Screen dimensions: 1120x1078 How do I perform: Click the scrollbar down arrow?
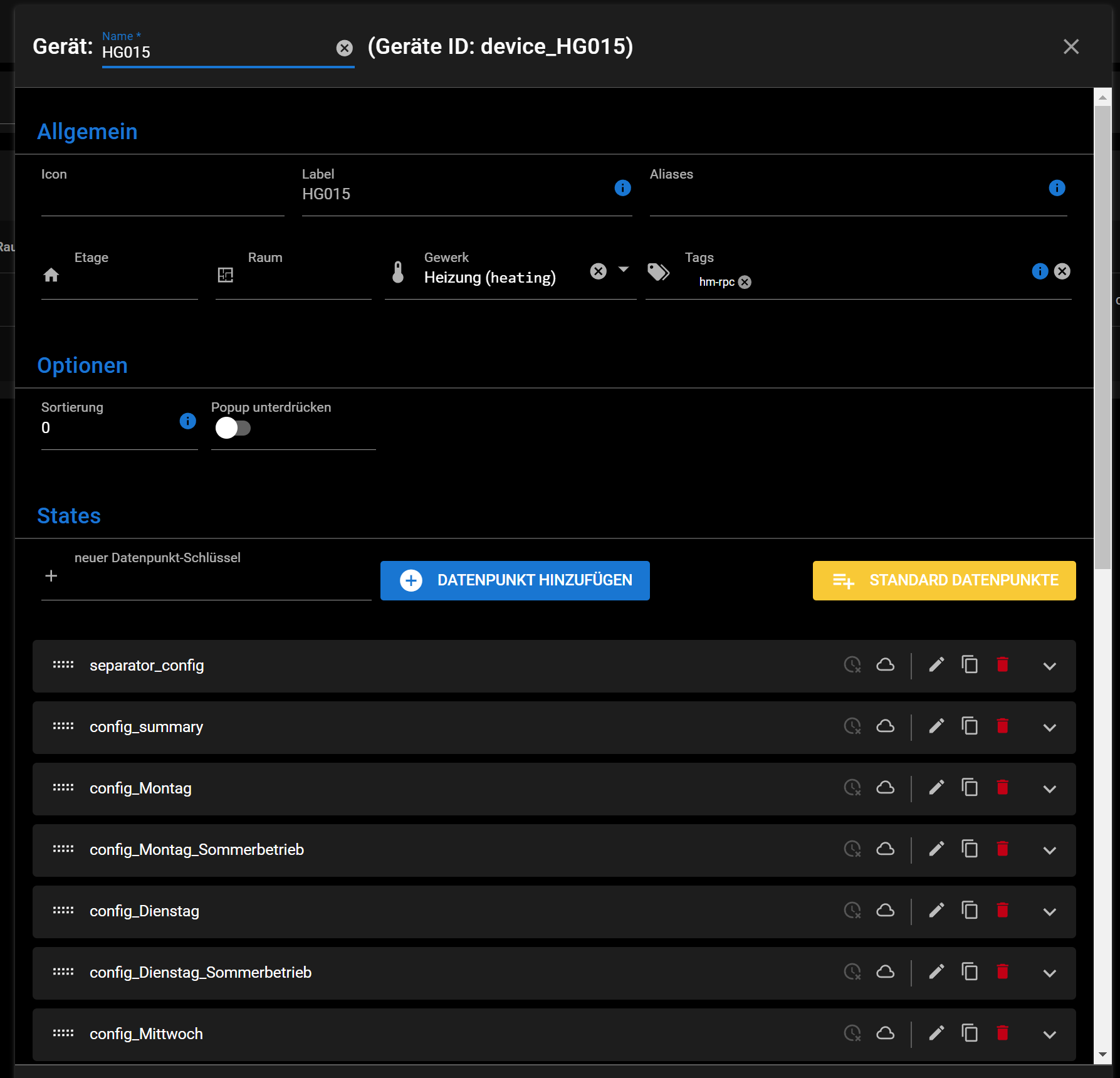pyautogui.click(x=1102, y=1055)
